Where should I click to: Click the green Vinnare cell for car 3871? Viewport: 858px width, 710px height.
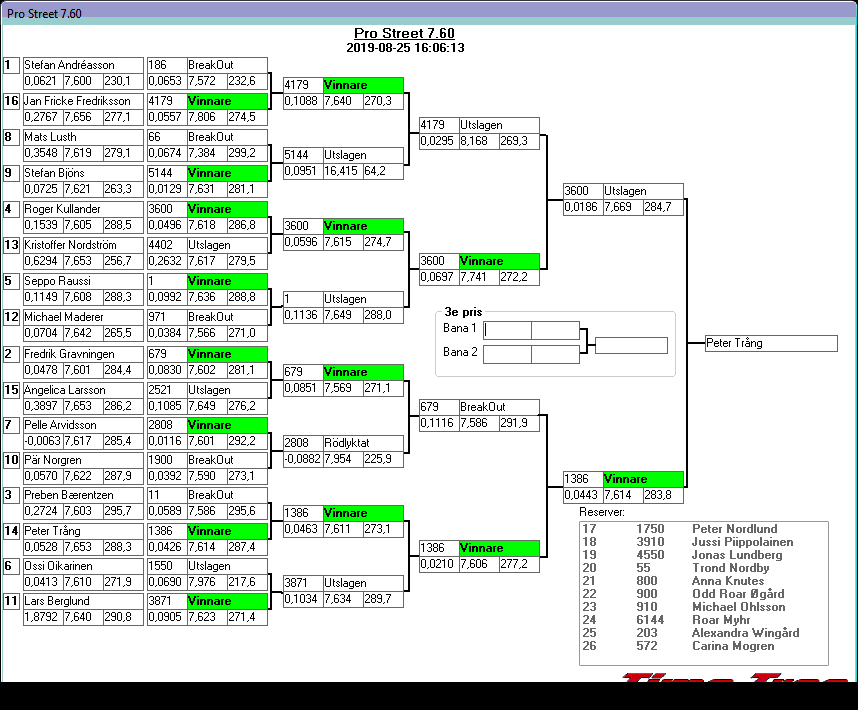[228, 601]
